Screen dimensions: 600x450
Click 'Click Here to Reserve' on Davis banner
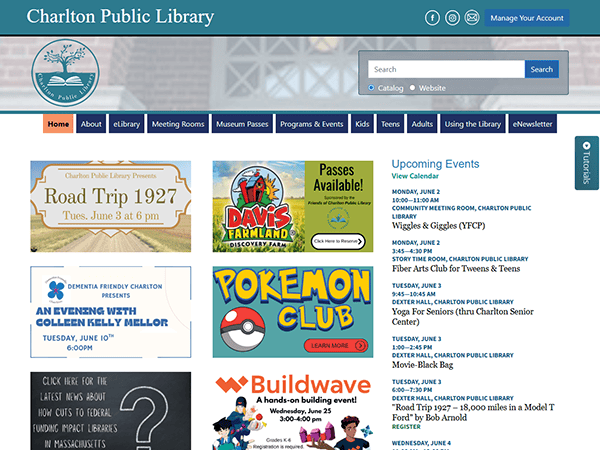point(338,241)
